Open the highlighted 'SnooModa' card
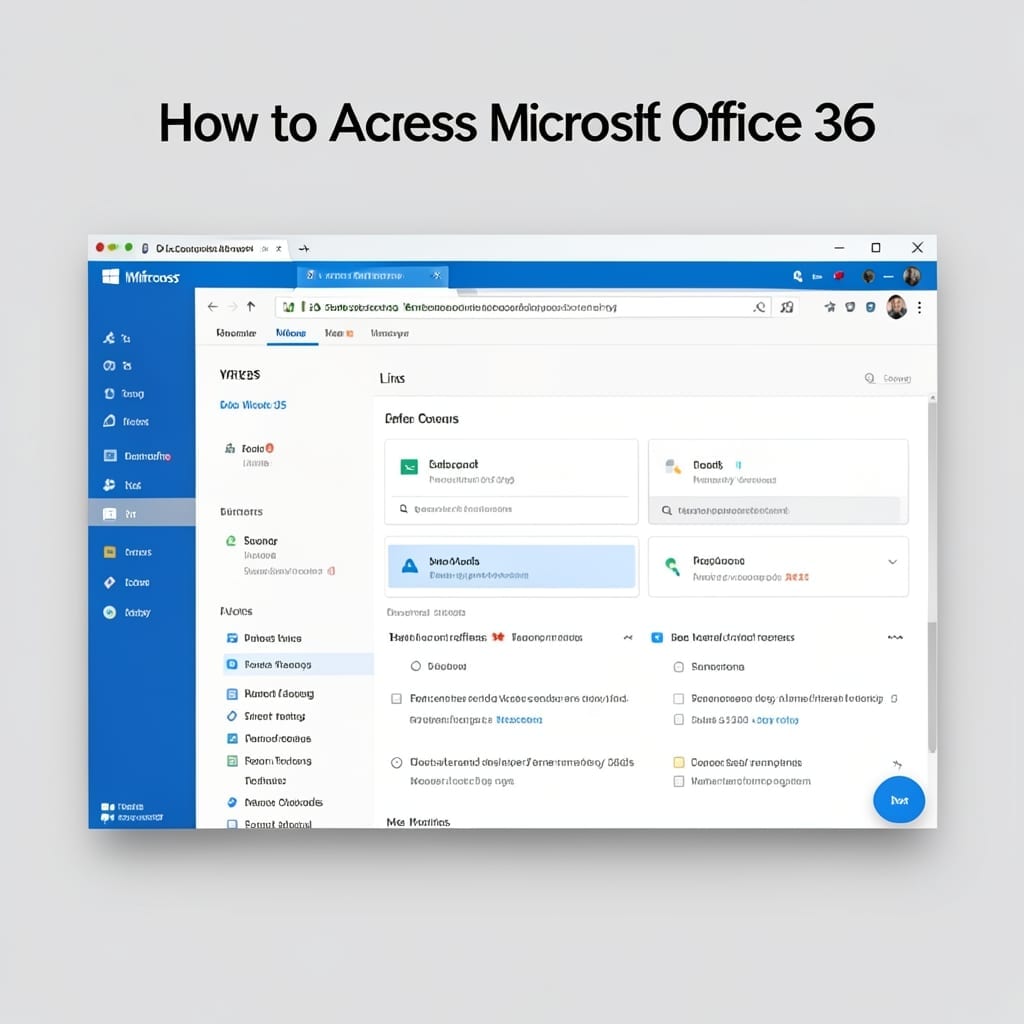1024x1024 pixels. 511,567
